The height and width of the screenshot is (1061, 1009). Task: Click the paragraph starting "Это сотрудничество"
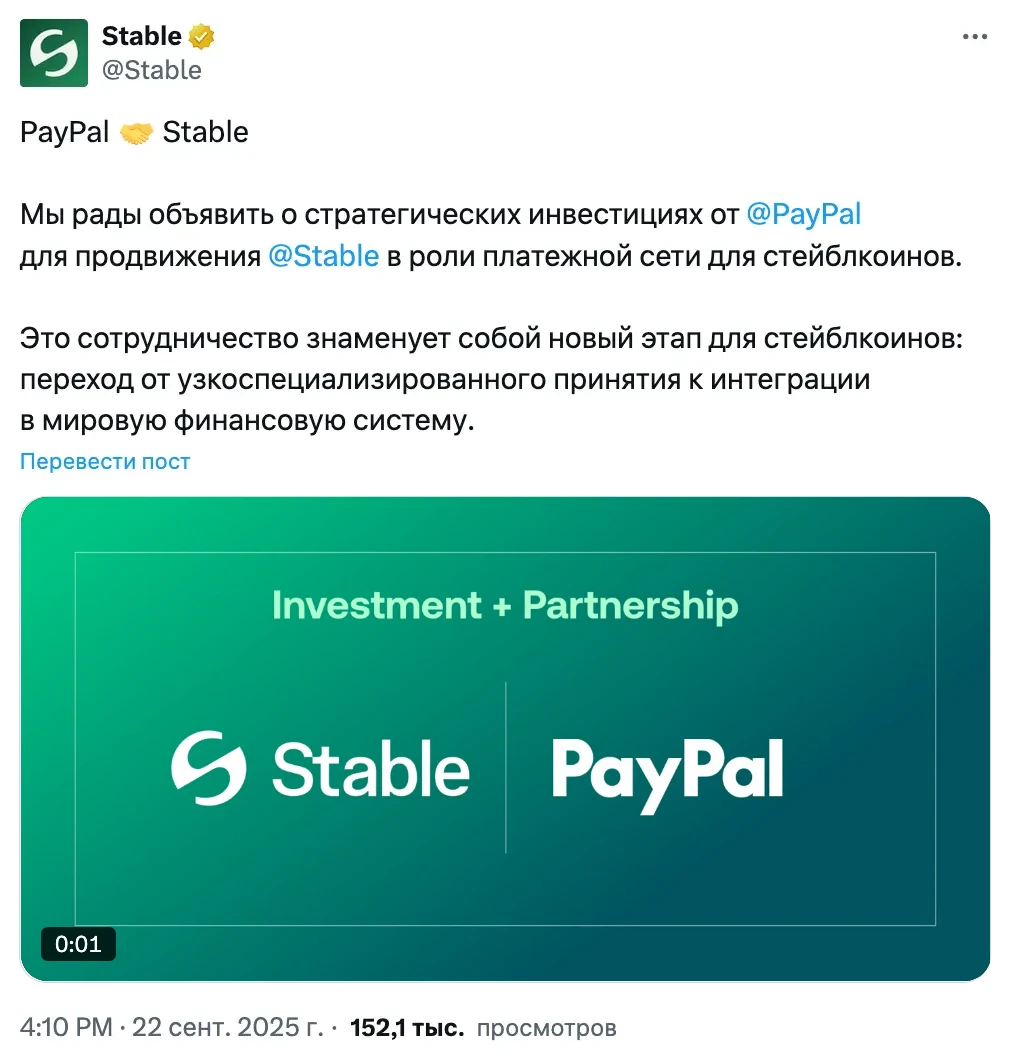(490, 380)
